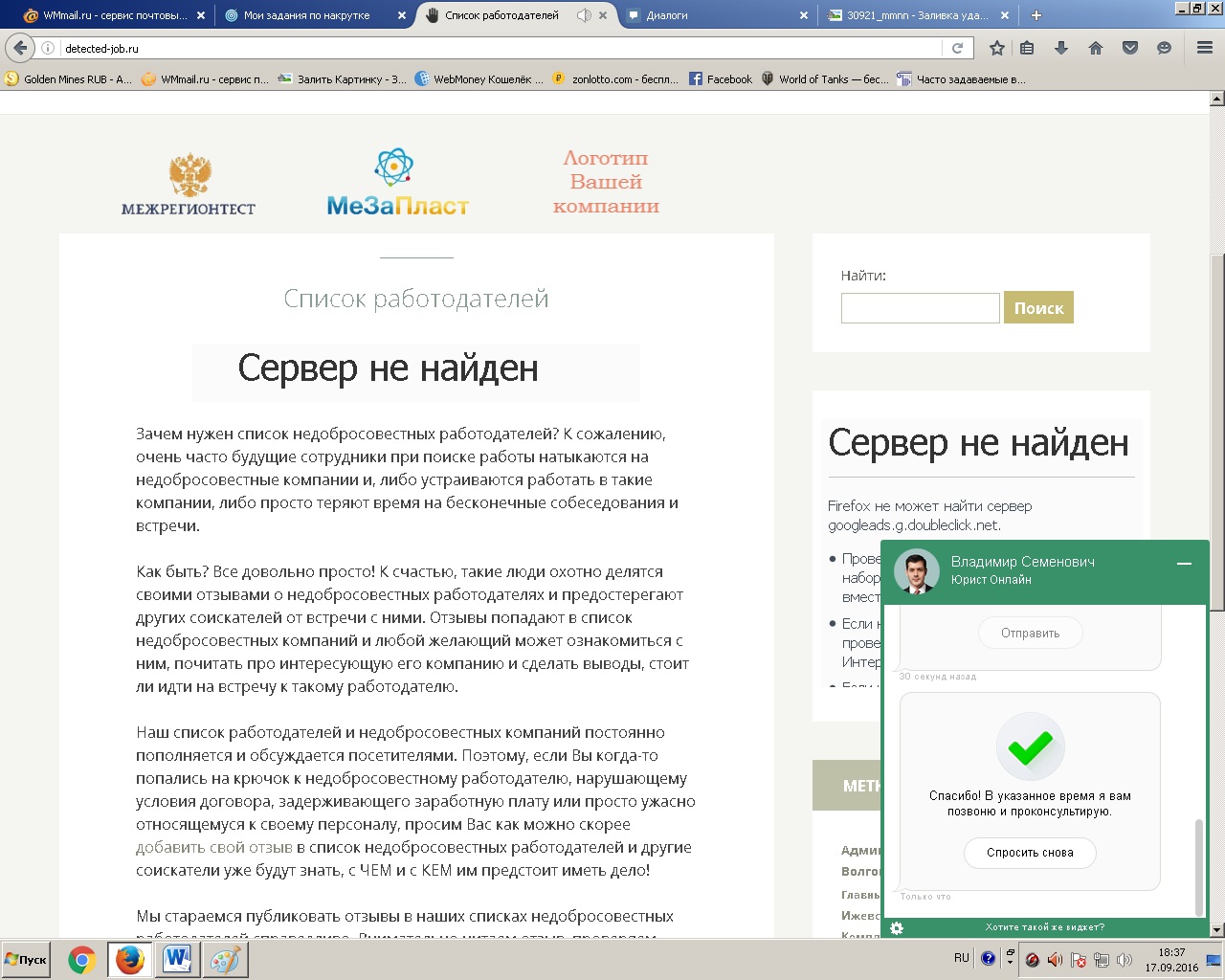Launch Google Chrome from taskbar
This screenshot has height=980, width=1225.
pos(82,960)
